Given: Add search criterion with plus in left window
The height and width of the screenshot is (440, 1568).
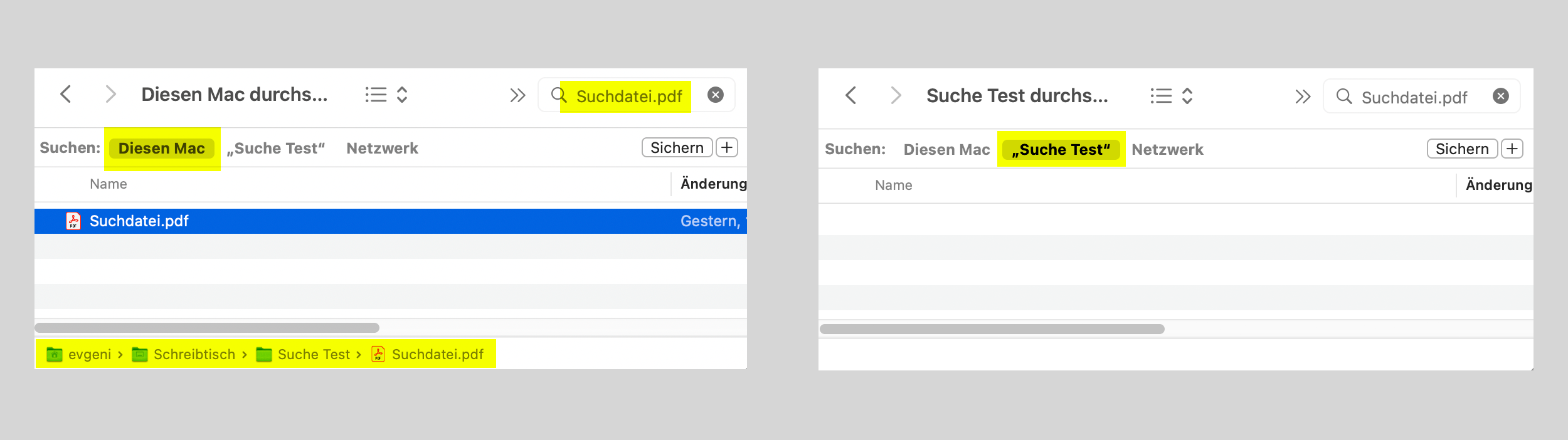Looking at the screenshot, I should click(x=727, y=148).
